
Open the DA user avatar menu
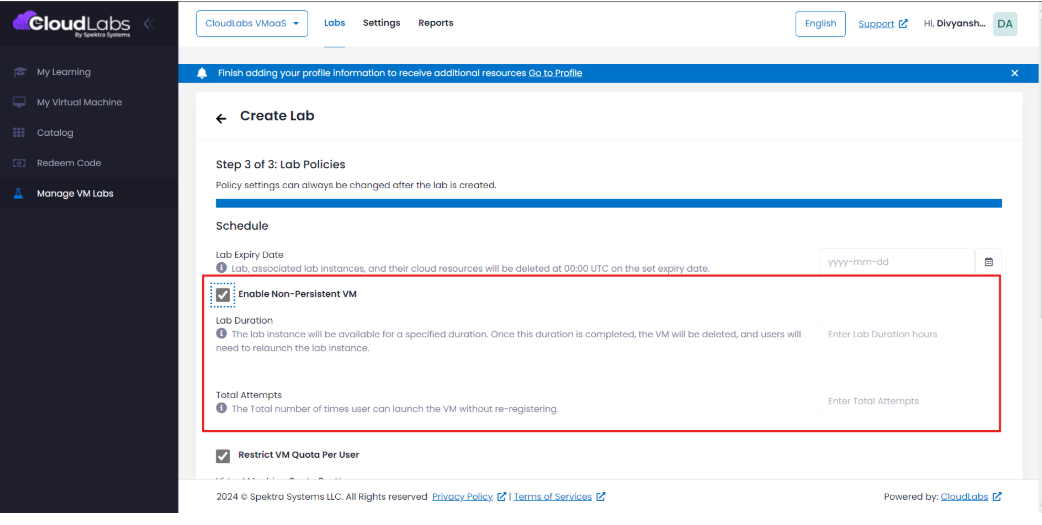tap(1005, 24)
